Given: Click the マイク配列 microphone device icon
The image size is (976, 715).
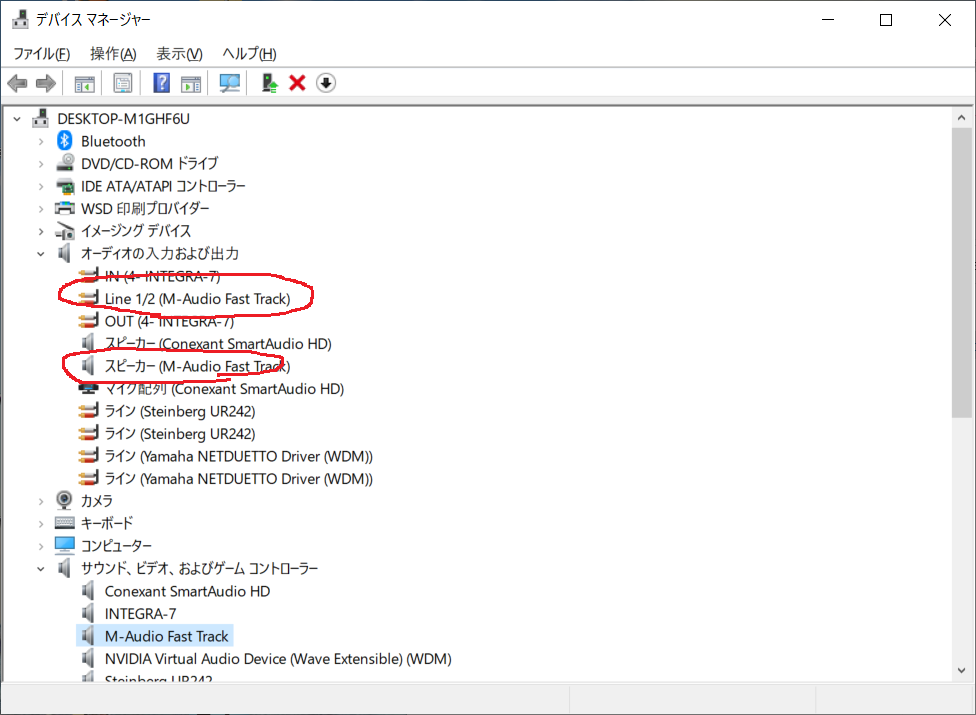Looking at the screenshot, I should coord(88,389).
